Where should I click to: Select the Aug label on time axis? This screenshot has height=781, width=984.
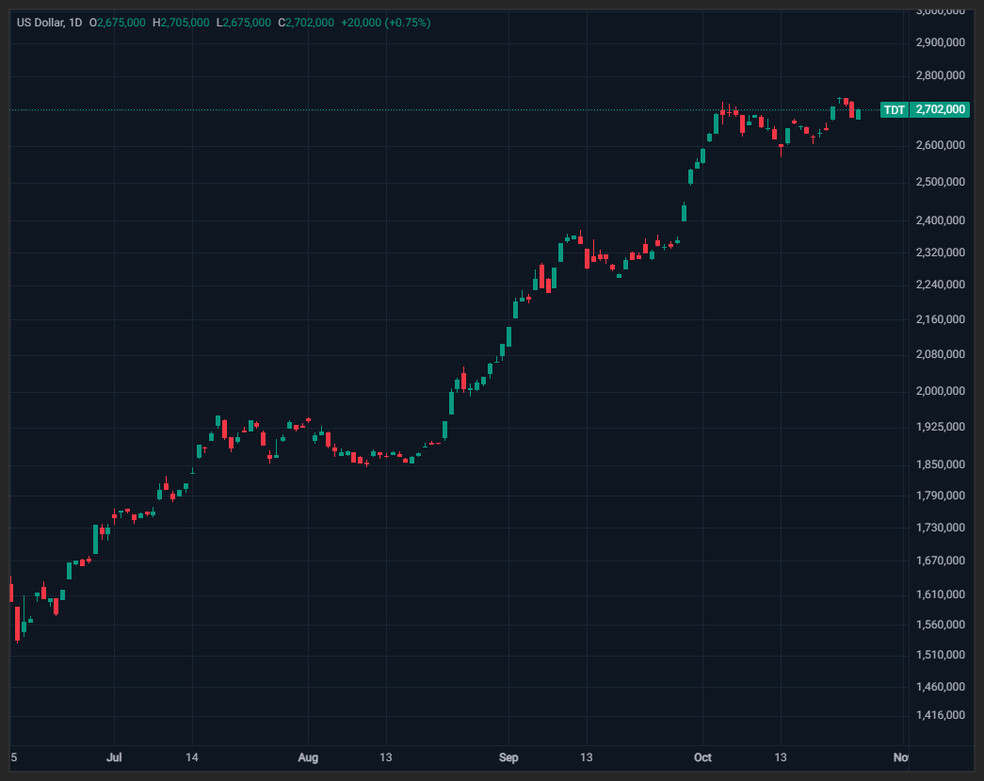pyautogui.click(x=308, y=757)
